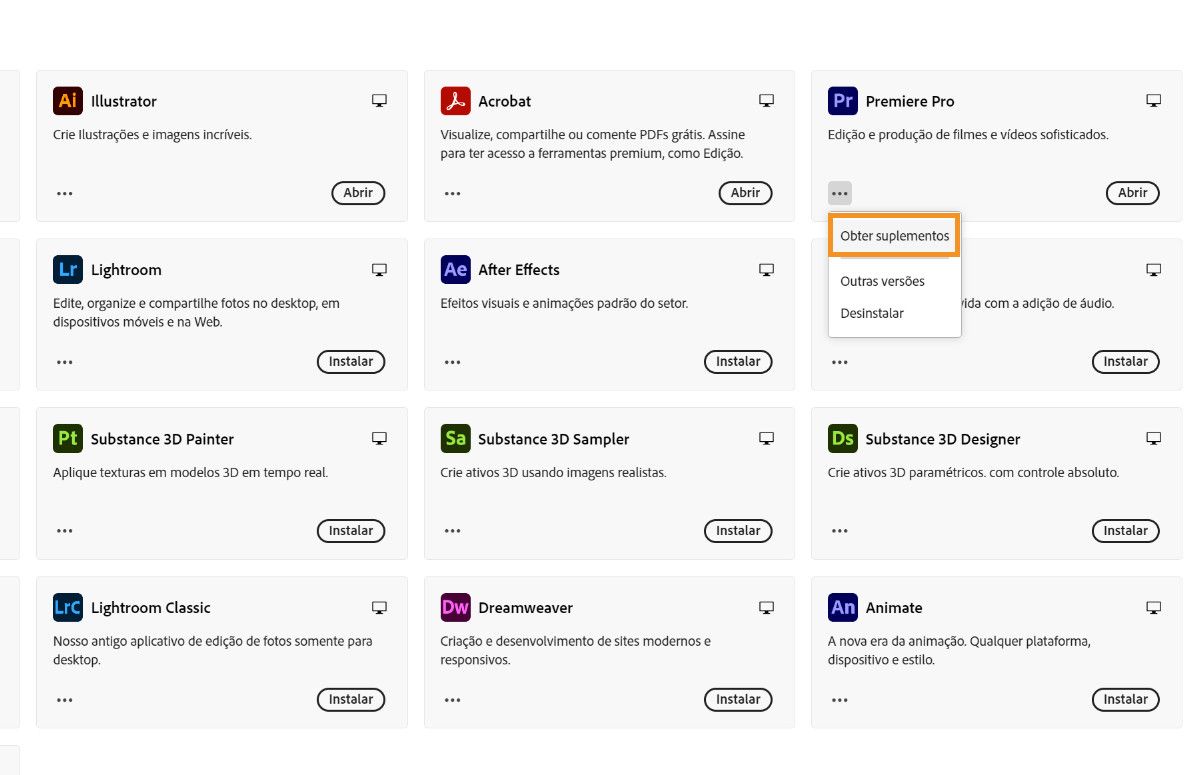The image size is (1200, 775).
Task: Select the Animate app icon
Action: (x=842, y=607)
